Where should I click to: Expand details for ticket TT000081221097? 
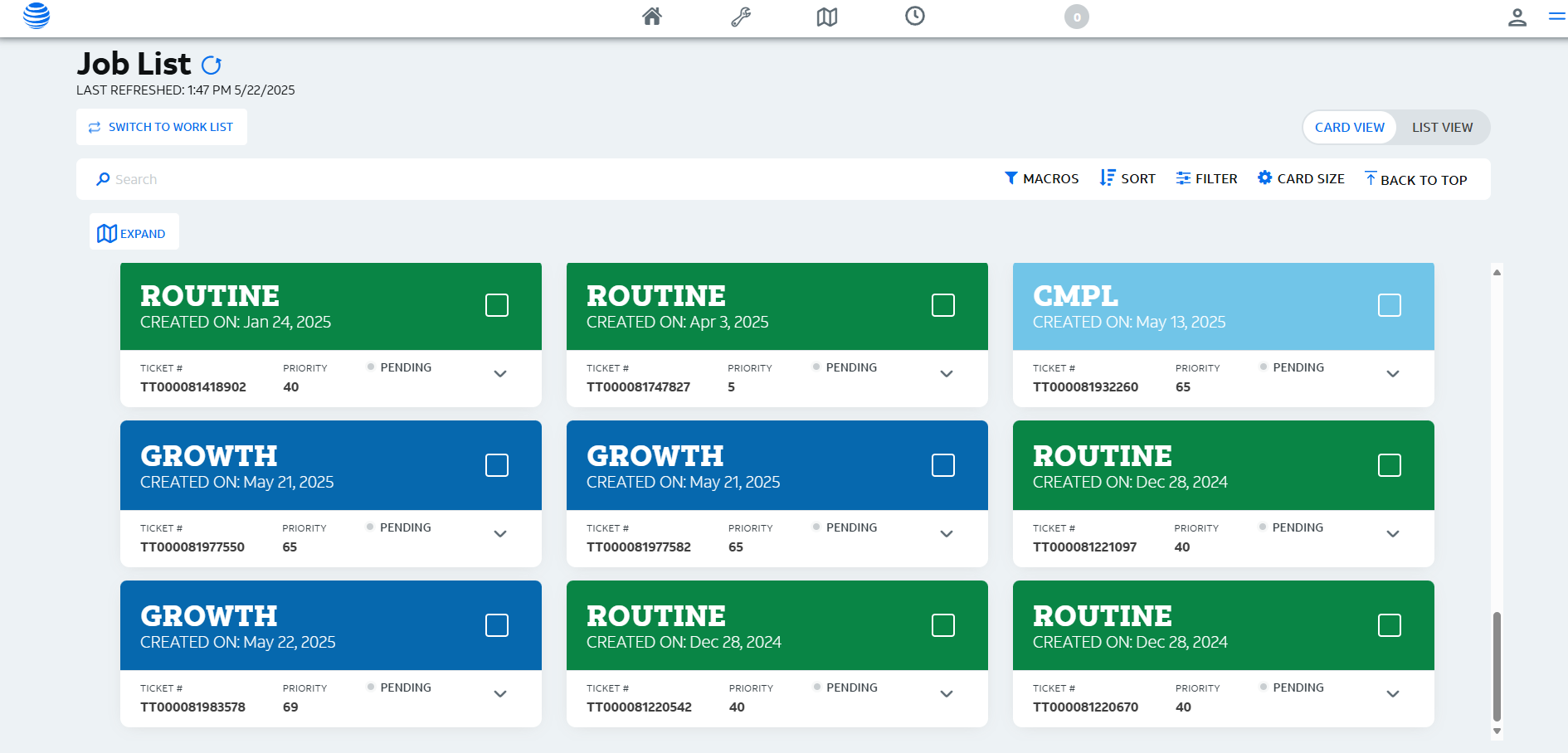(1392, 534)
